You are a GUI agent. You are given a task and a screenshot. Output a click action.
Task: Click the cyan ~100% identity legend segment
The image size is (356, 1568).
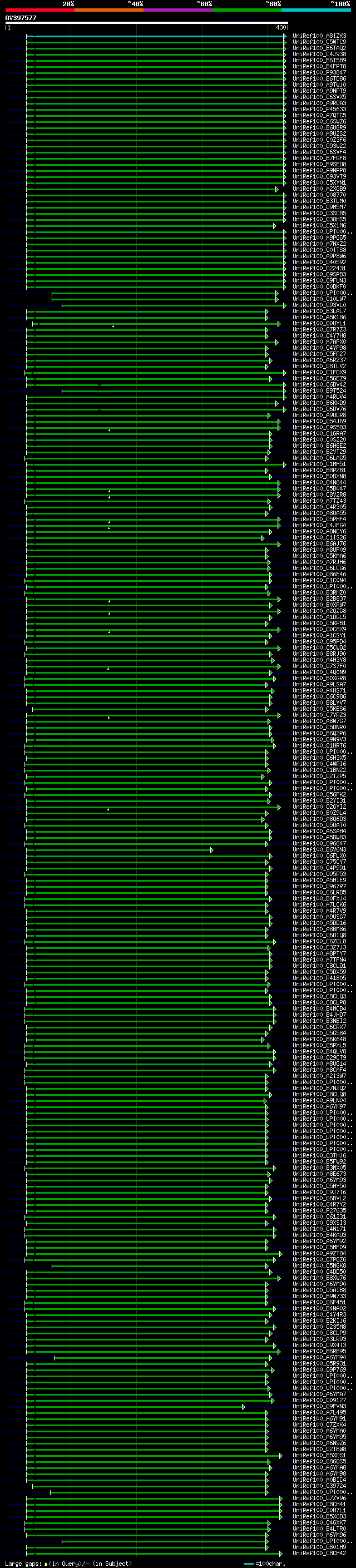tap(316, 10)
